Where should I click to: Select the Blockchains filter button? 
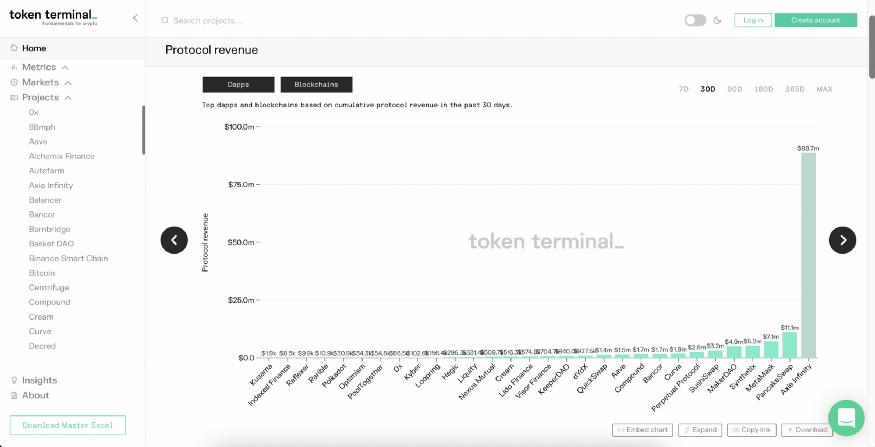tap(316, 85)
